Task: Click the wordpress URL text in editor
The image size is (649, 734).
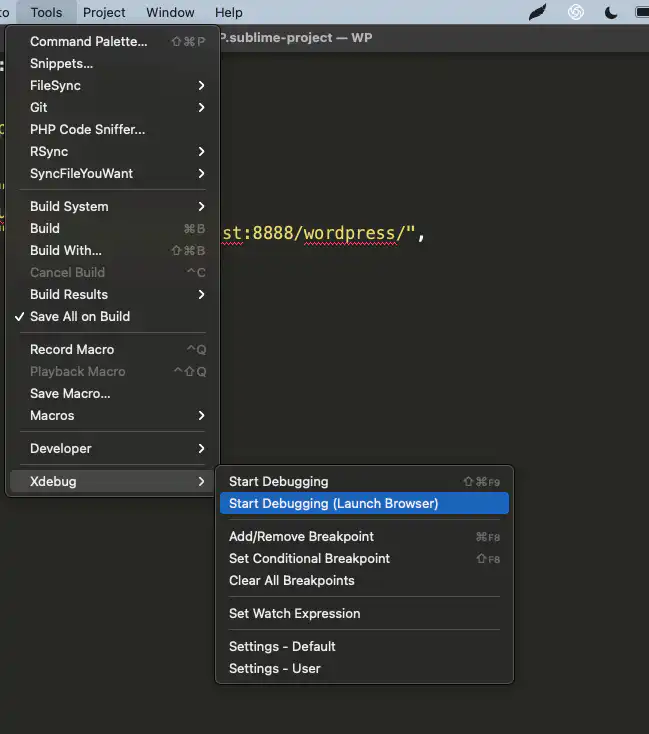Action: point(320,234)
